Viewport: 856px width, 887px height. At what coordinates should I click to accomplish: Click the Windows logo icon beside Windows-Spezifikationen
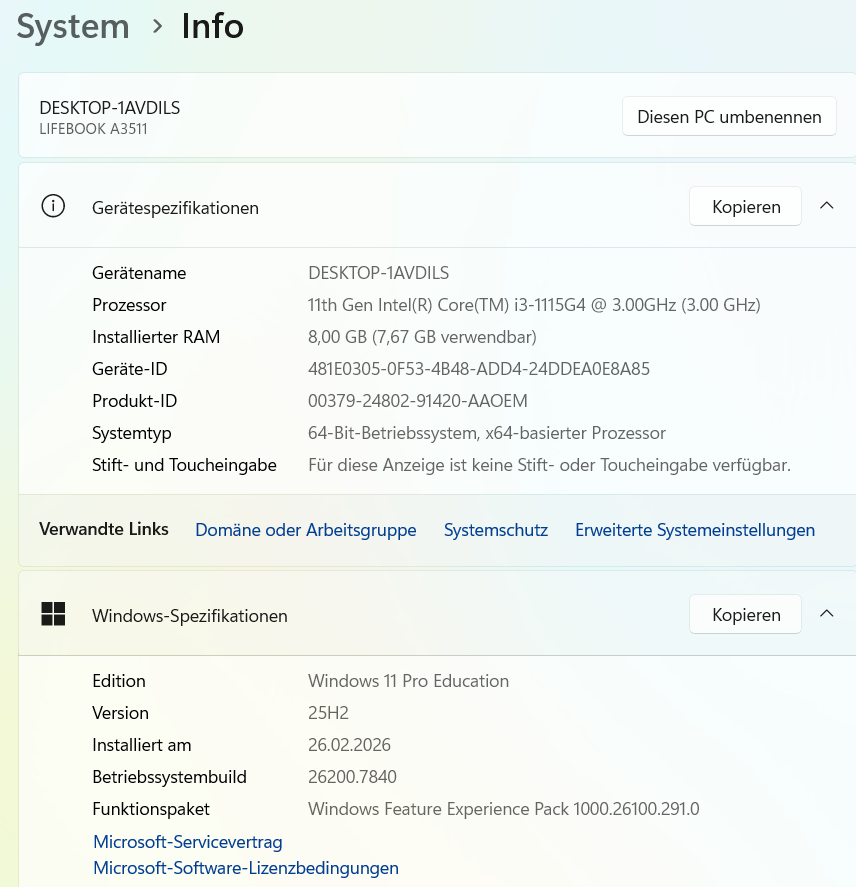click(x=53, y=614)
